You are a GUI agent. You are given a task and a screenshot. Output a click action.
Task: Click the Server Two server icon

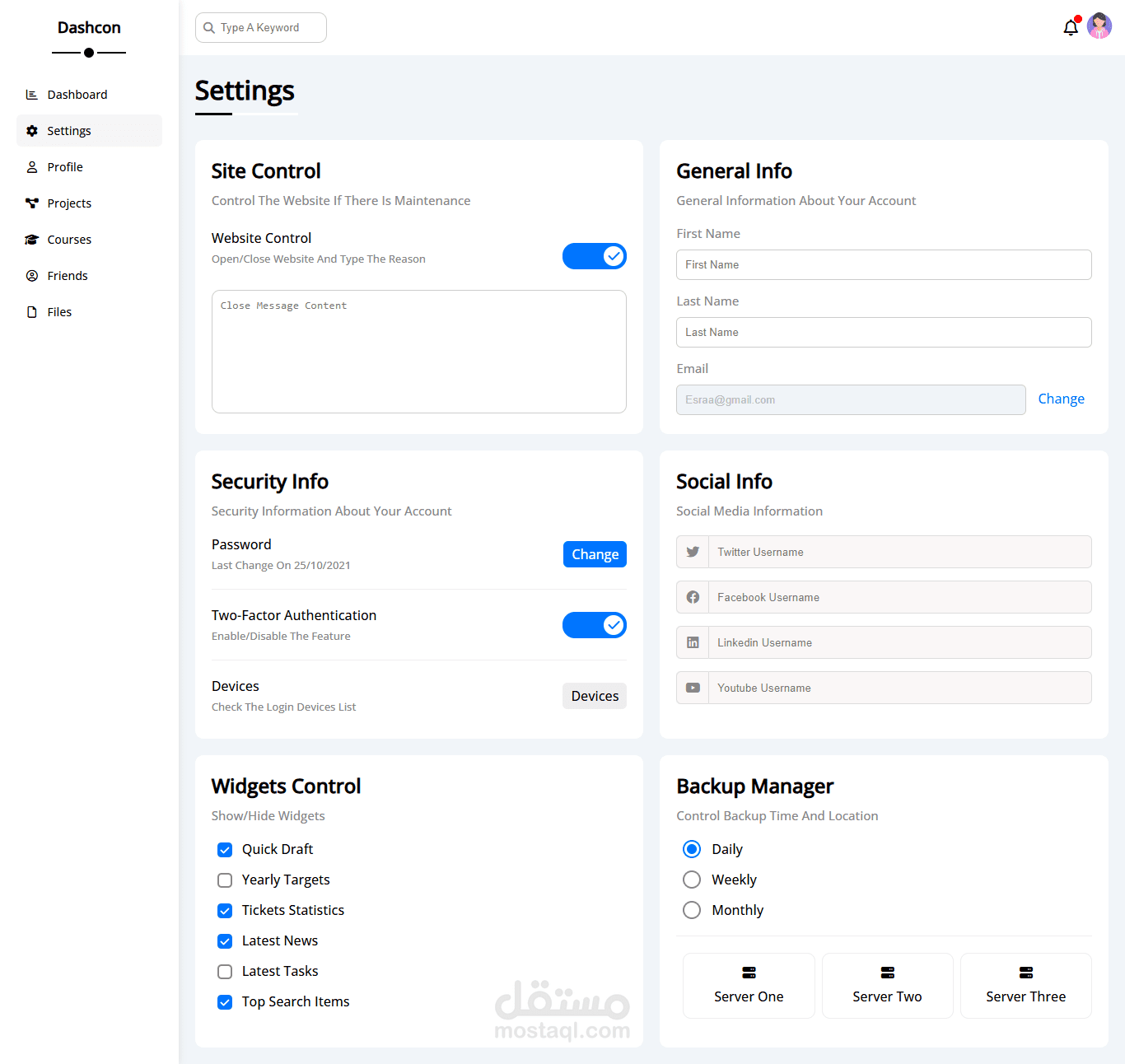coord(888,973)
